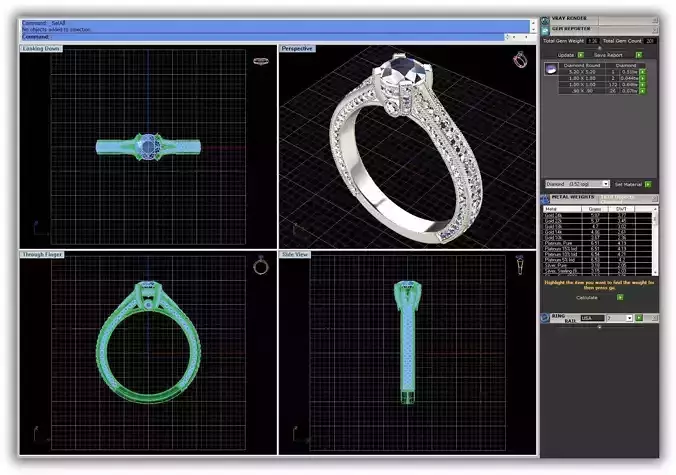This screenshot has width=676, height=475.
Task: Click the slider handle under Total Gem Weight
Action: (x=600, y=48)
